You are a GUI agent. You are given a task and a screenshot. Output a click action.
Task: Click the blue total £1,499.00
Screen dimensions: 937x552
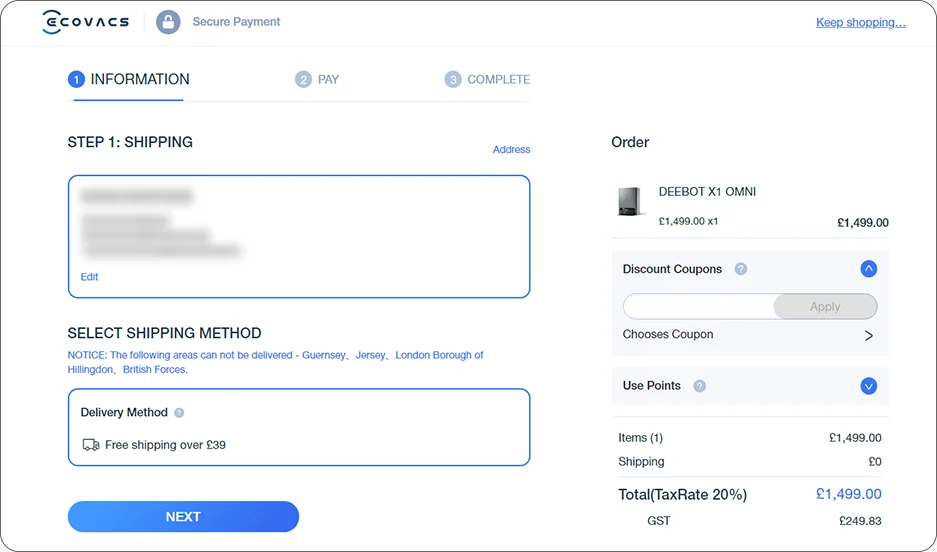tap(849, 494)
